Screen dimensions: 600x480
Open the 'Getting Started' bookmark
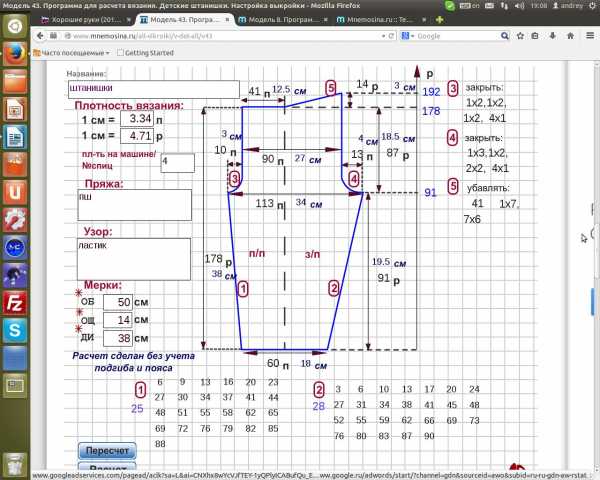147,52
